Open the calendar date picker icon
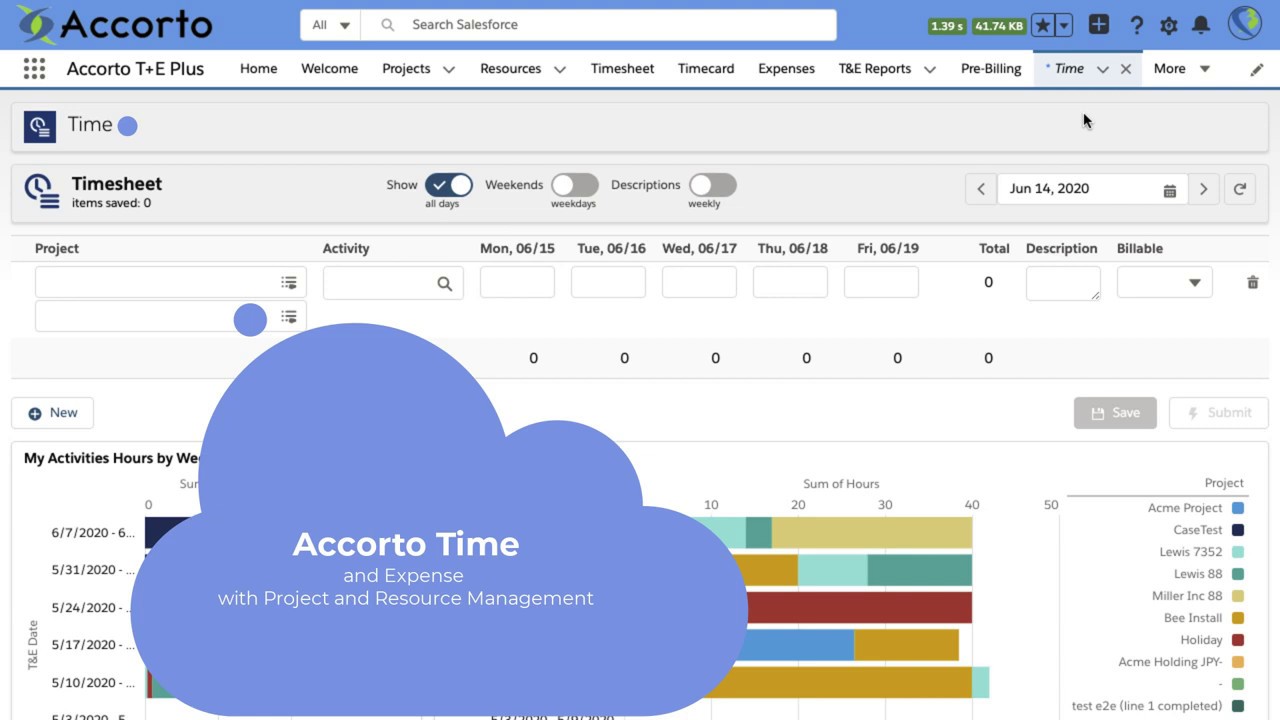The height and width of the screenshot is (720, 1280). coord(1169,190)
